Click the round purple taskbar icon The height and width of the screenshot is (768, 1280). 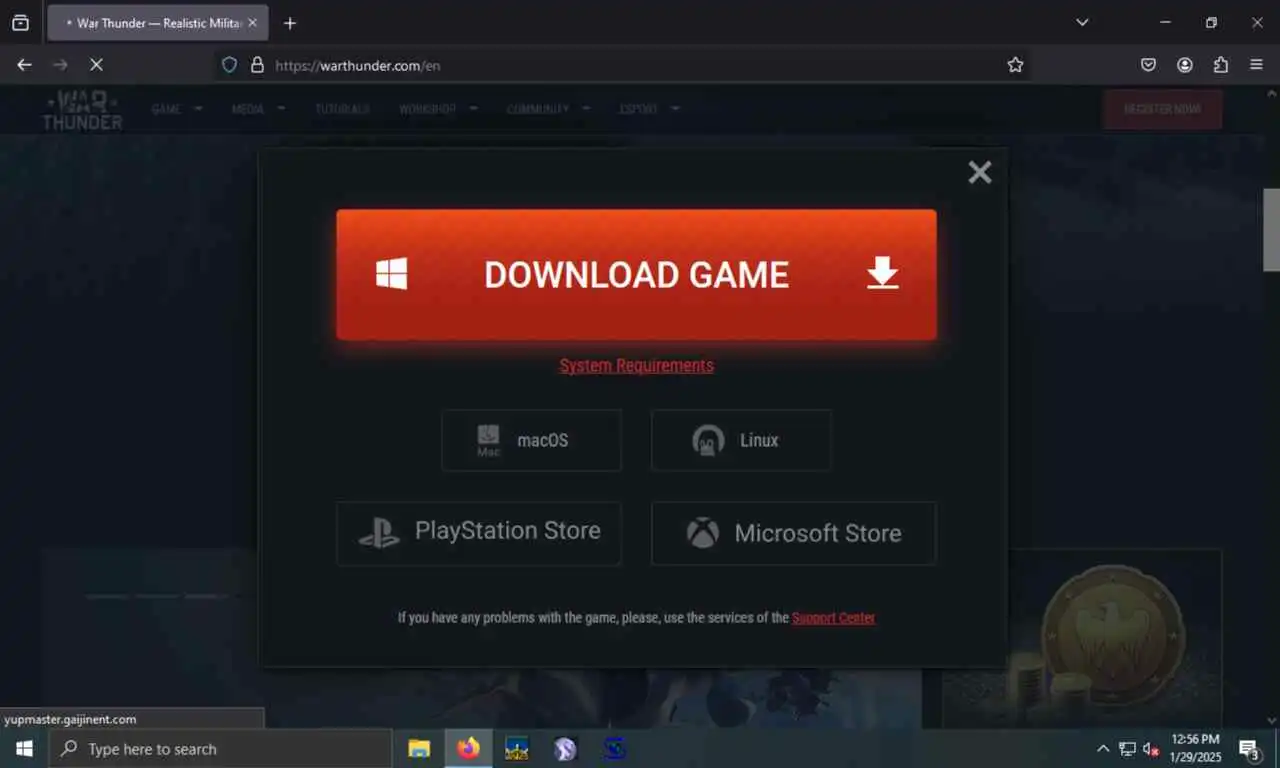point(565,748)
